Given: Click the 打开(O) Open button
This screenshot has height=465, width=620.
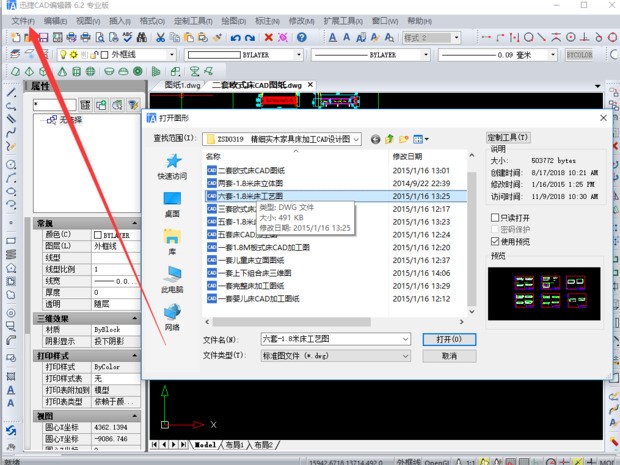Looking at the screenshot, I should (x=449, y=340).
